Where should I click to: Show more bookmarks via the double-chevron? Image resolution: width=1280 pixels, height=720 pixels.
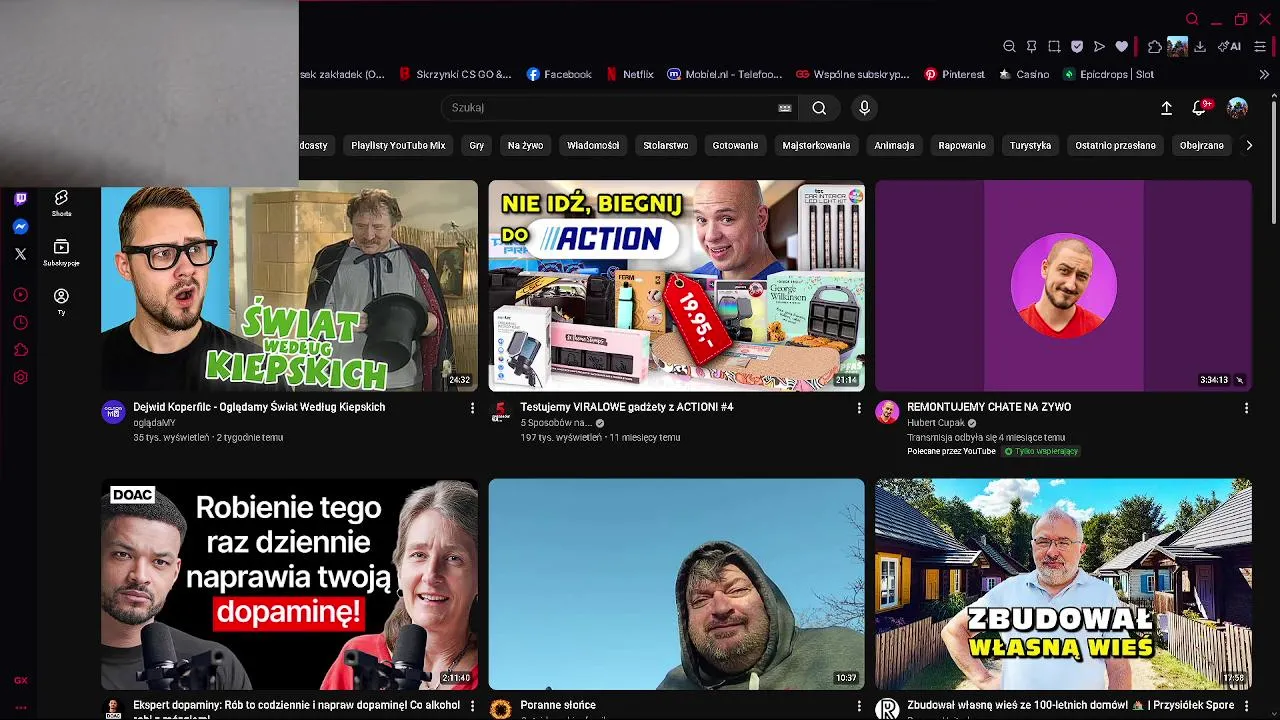click(x=1264, y=74)
